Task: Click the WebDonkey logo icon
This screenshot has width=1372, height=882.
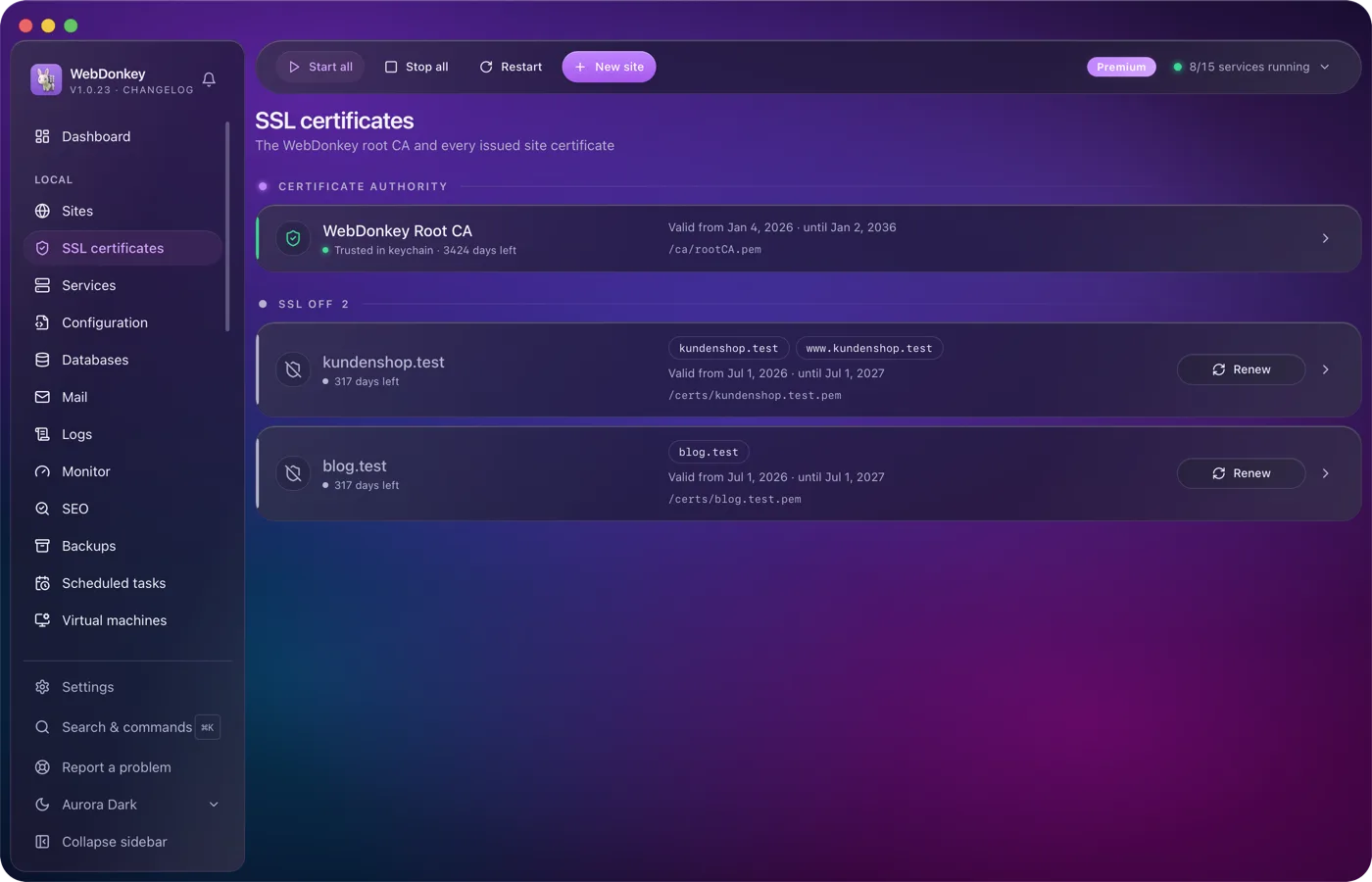Action: 46,79
